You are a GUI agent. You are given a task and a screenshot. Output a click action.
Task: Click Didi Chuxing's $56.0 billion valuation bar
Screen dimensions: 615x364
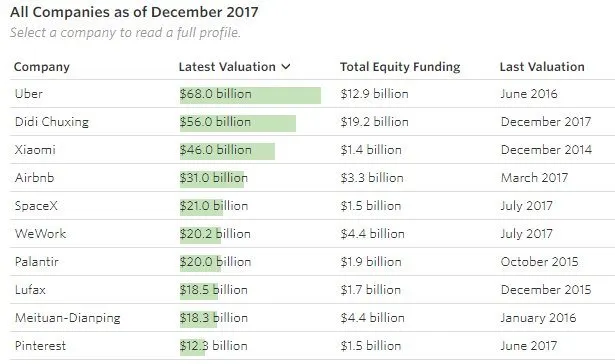point(238,124)
